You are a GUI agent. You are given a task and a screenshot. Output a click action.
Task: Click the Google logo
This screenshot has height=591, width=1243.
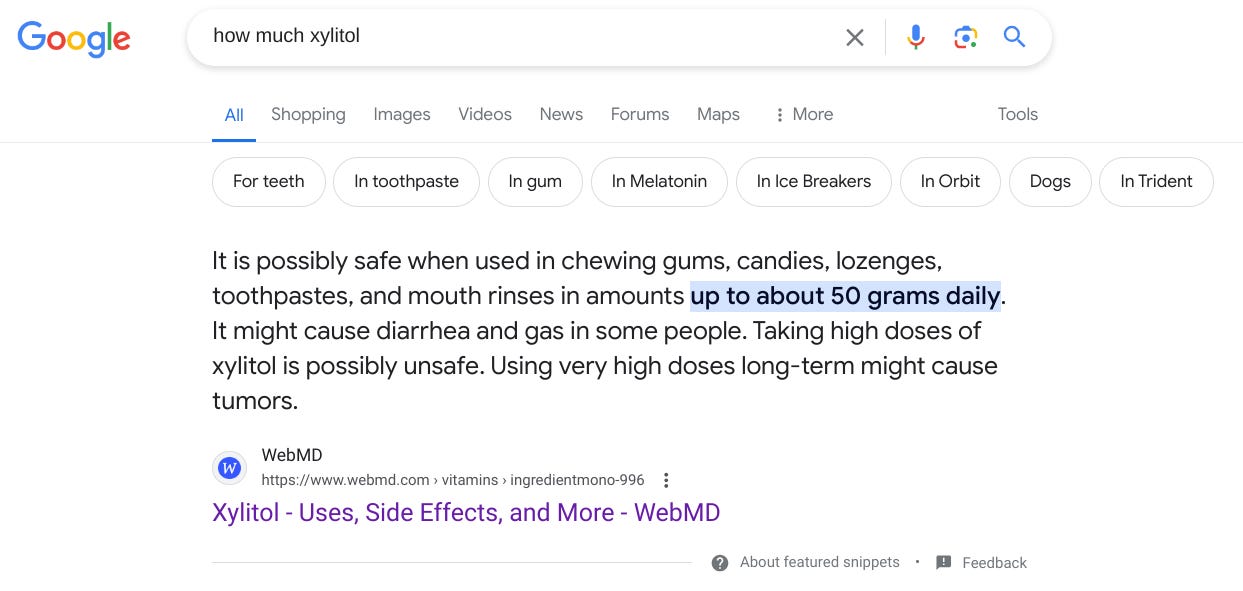(74, 38)
